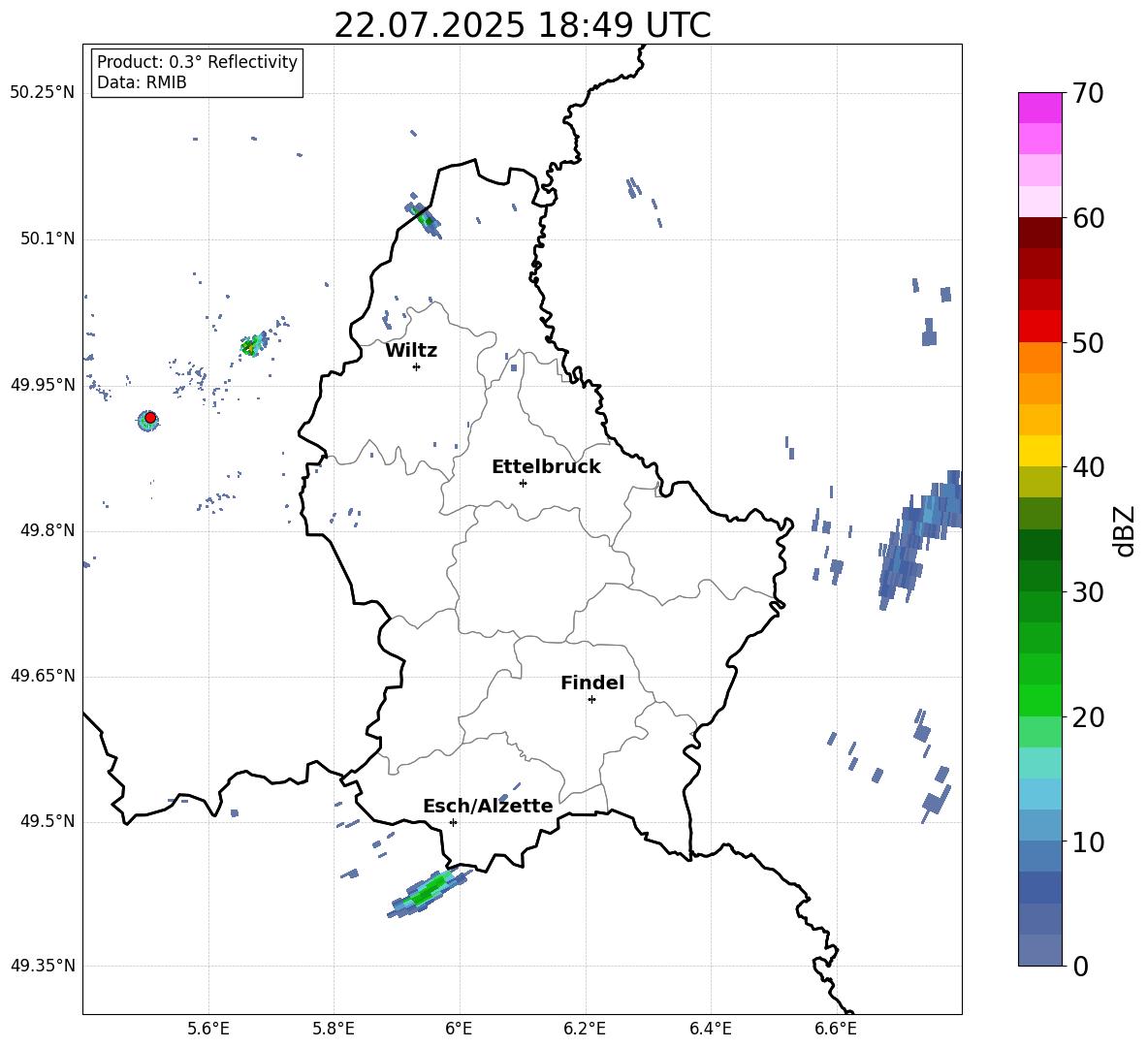This screenshot has width=1148, height=1048.
Task: Click the 6.2°E longitude label
Action: 585,1030
